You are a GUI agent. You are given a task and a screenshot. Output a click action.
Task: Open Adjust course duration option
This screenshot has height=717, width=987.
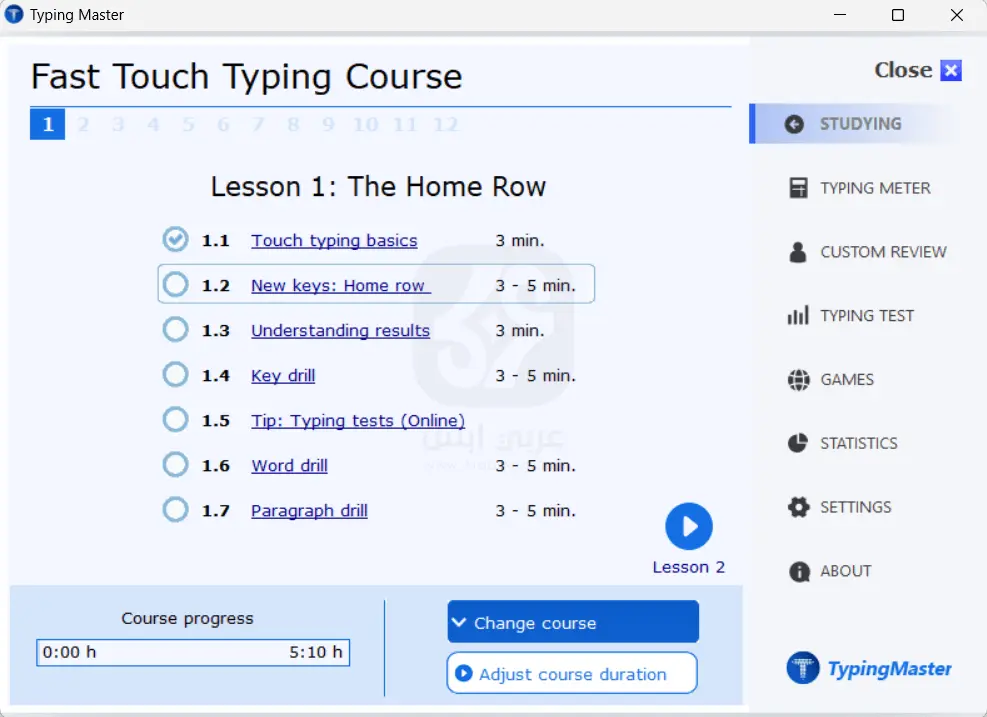click(572, 673)
